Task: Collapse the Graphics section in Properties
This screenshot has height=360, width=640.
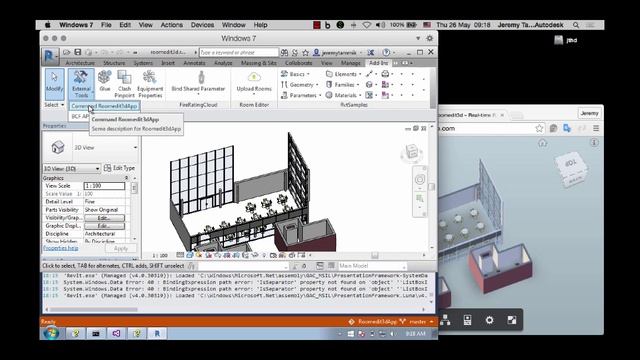Action: 126,178
